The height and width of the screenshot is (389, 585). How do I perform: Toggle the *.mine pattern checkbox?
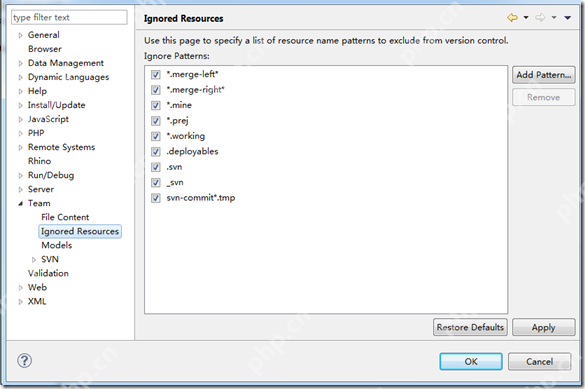(156, 106)
